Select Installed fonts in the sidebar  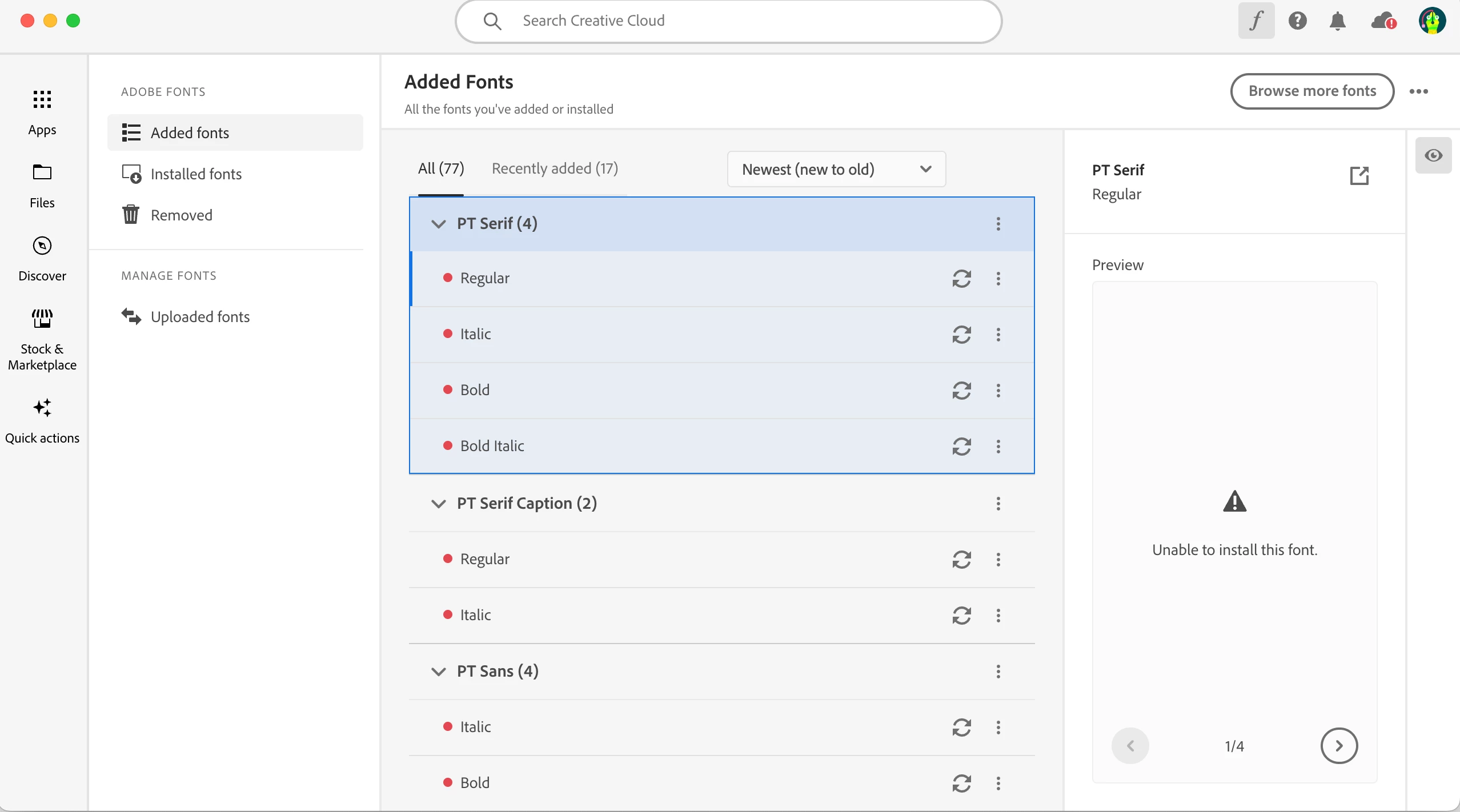195,174
